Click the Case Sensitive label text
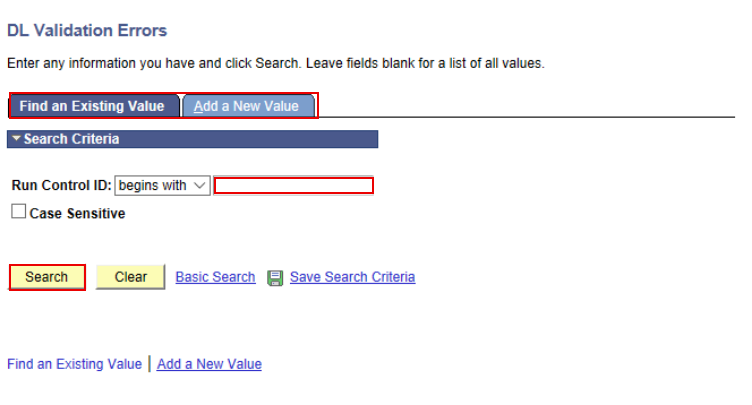752x405 pixels. click(77, 214)
